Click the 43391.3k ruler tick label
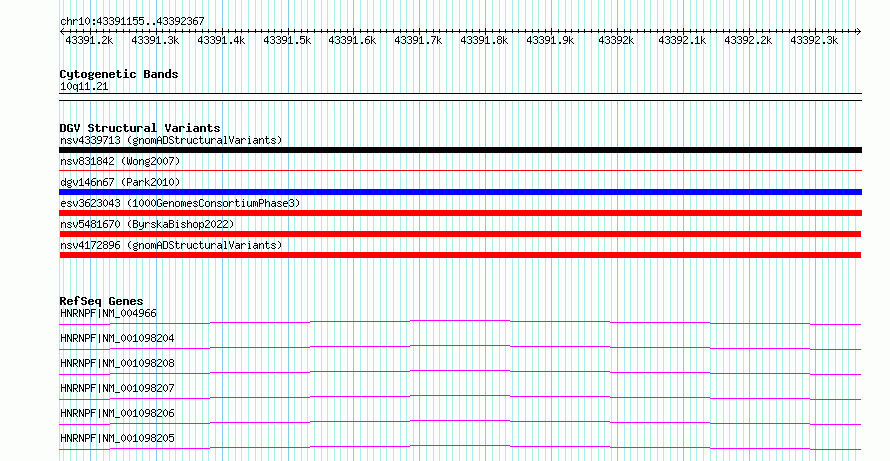890x461 pixels. 155,41
